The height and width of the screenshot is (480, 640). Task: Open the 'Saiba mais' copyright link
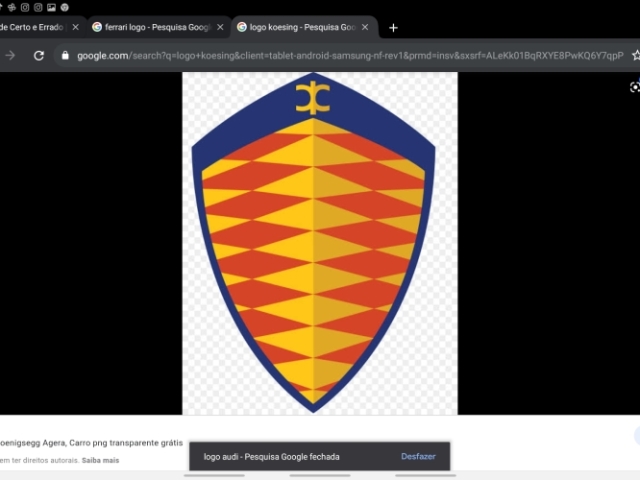tap(100, 460)
